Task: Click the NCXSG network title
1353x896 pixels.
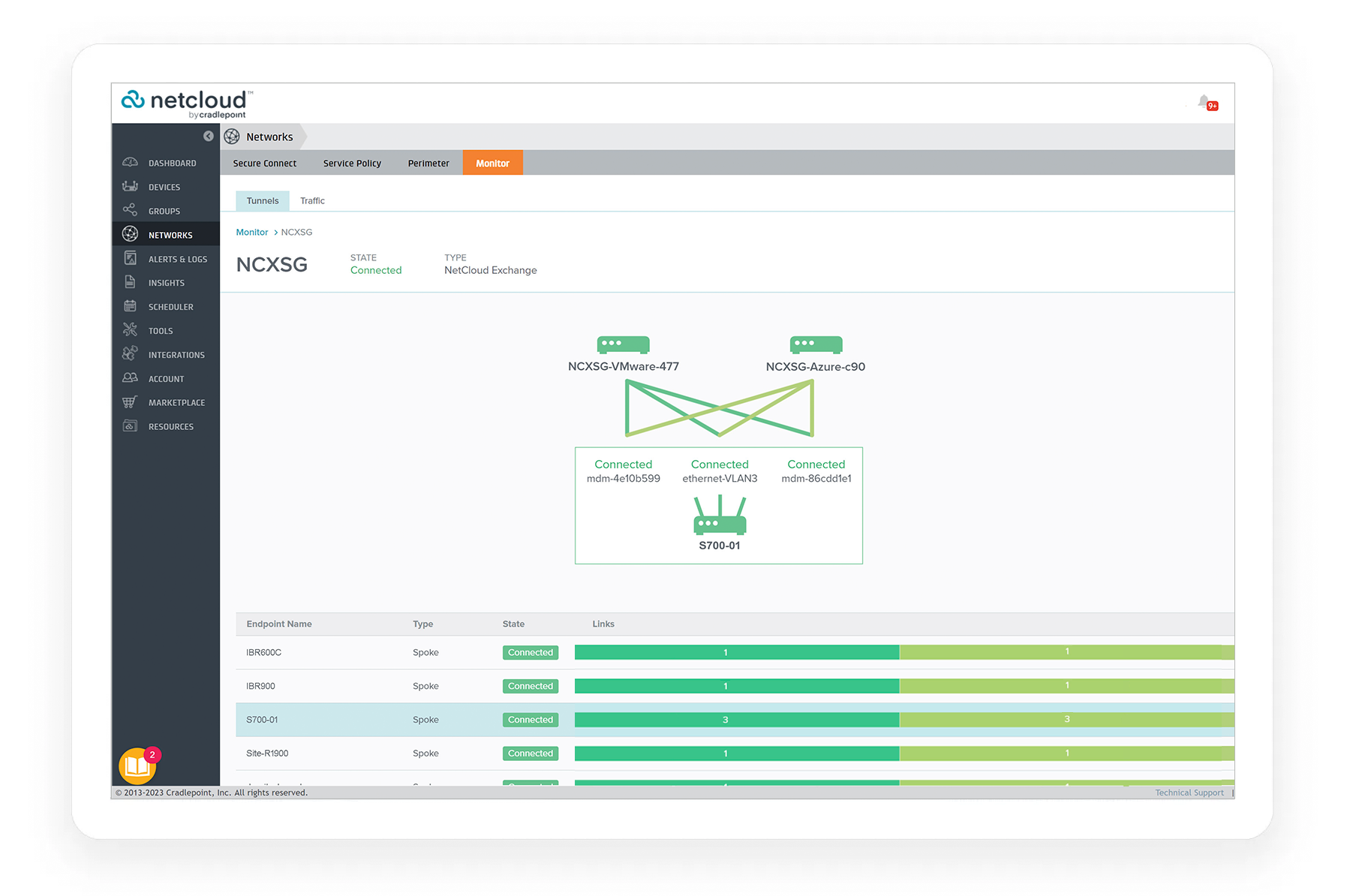Action: point(272,264)
